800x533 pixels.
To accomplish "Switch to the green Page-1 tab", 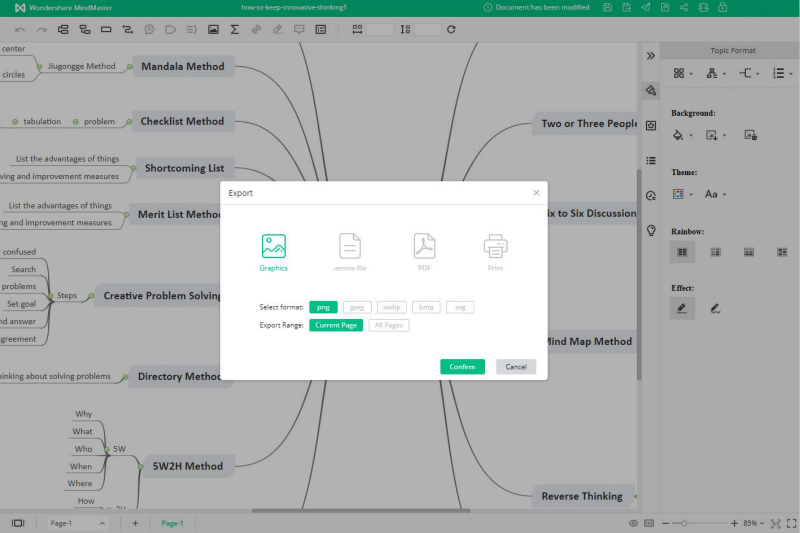I will 173,523.
